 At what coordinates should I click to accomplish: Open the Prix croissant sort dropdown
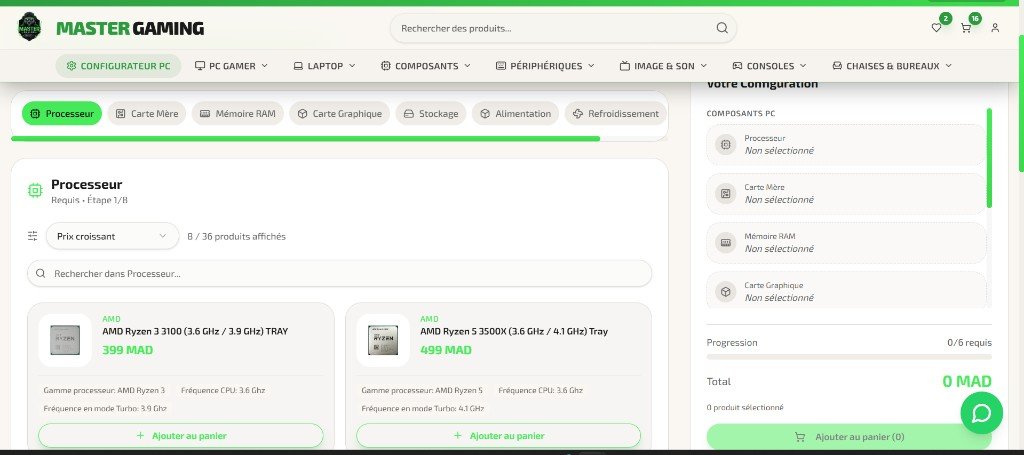pyautogui.click(x=112, y=236)
